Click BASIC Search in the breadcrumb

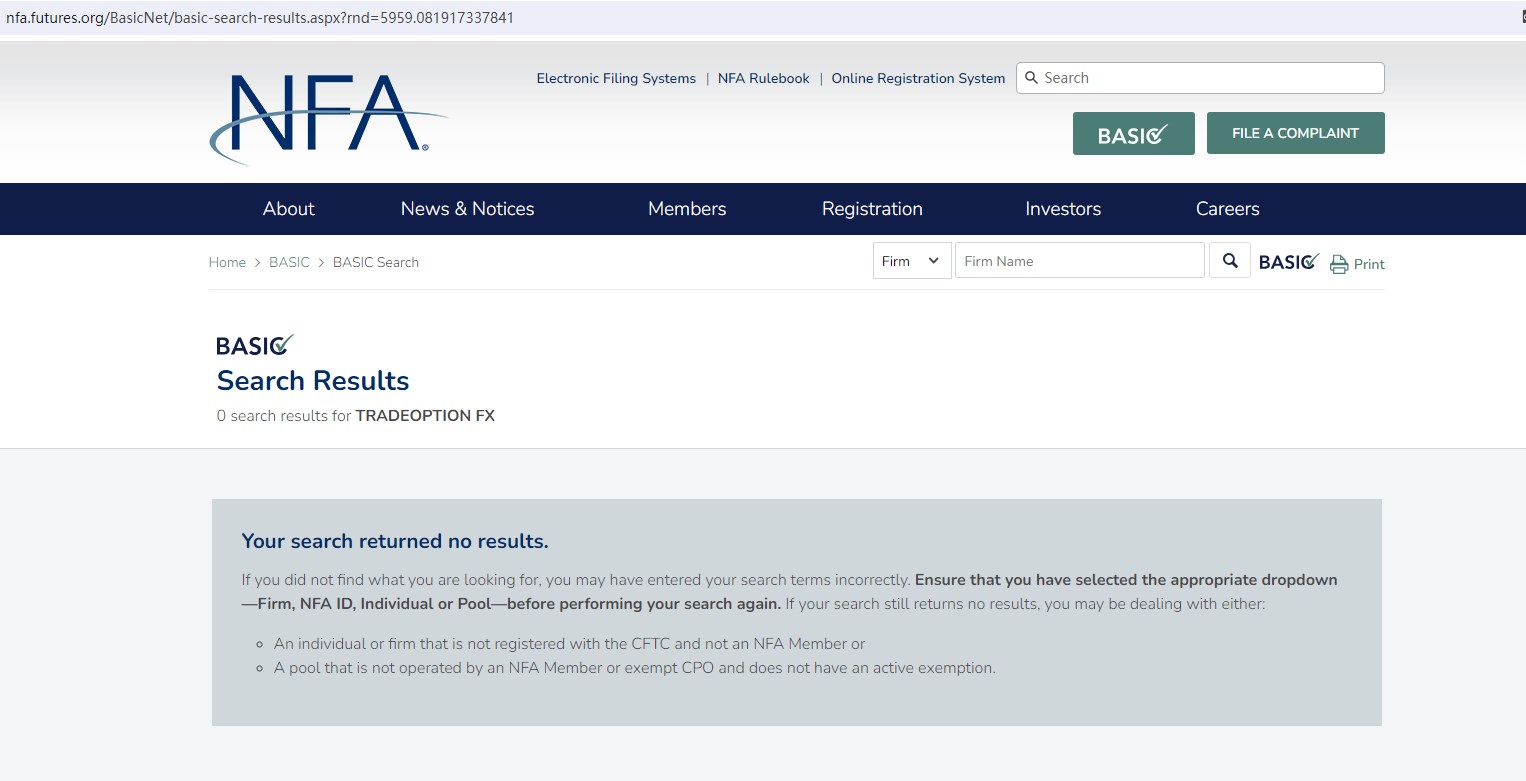[x=376, y=262]
